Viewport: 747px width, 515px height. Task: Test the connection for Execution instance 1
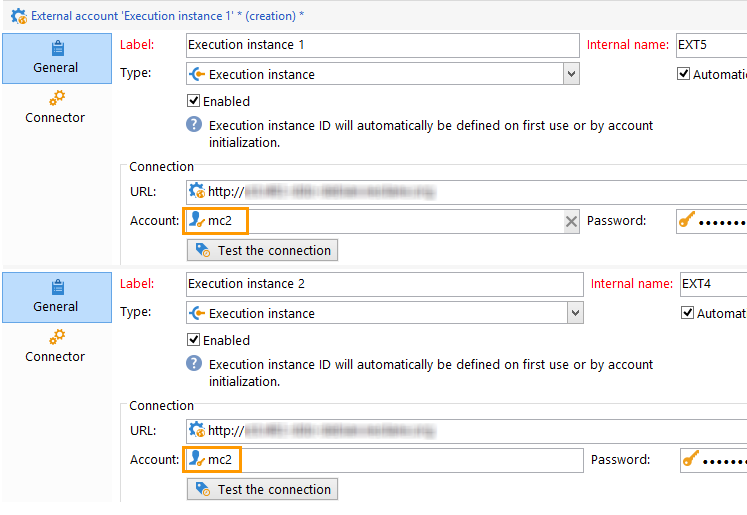coord(263,250)
